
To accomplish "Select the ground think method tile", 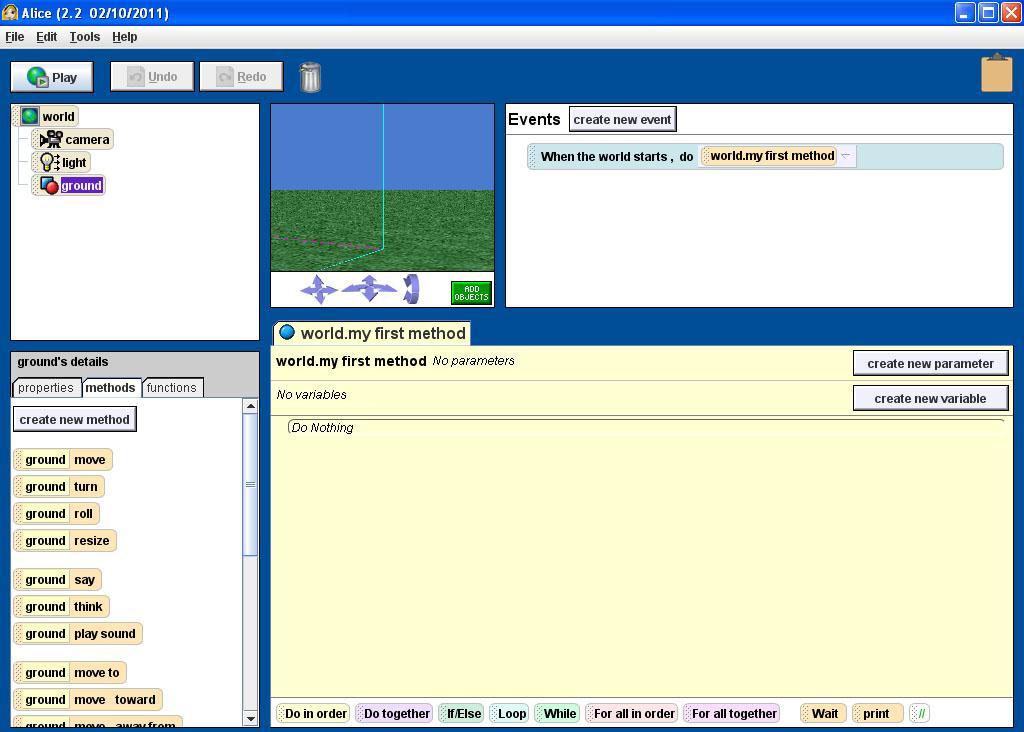I will [61, 607].
